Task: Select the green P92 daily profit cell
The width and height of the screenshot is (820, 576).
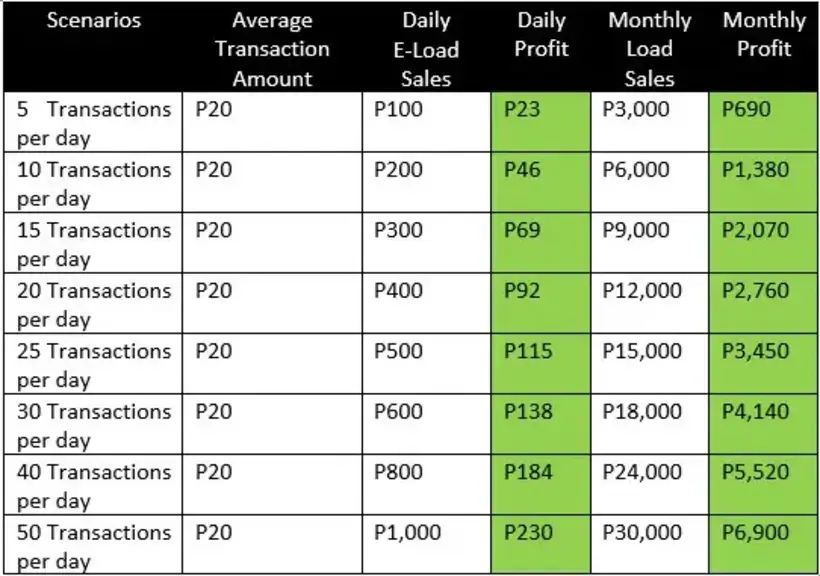Action: coord(541,303)
